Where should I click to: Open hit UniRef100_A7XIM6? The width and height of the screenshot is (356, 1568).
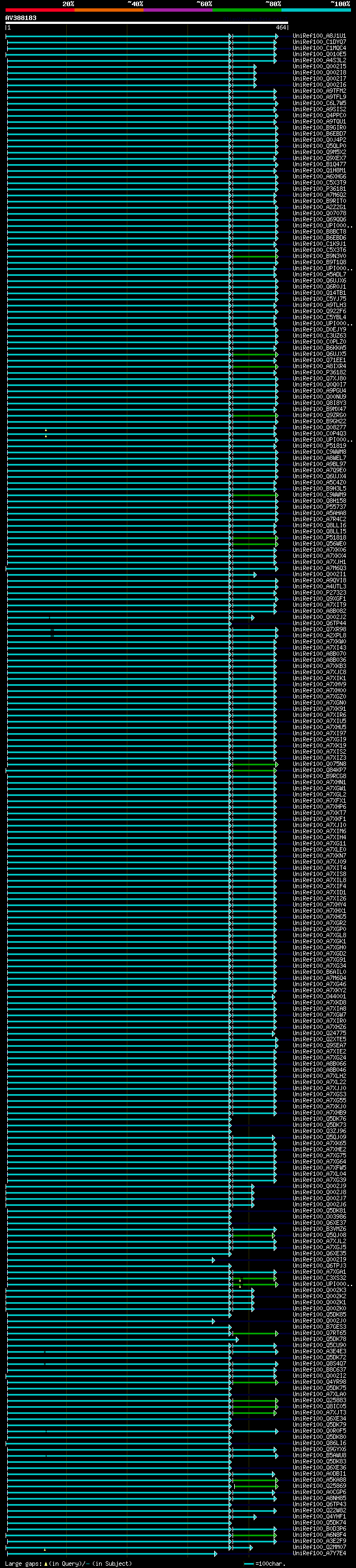[319, 832]
